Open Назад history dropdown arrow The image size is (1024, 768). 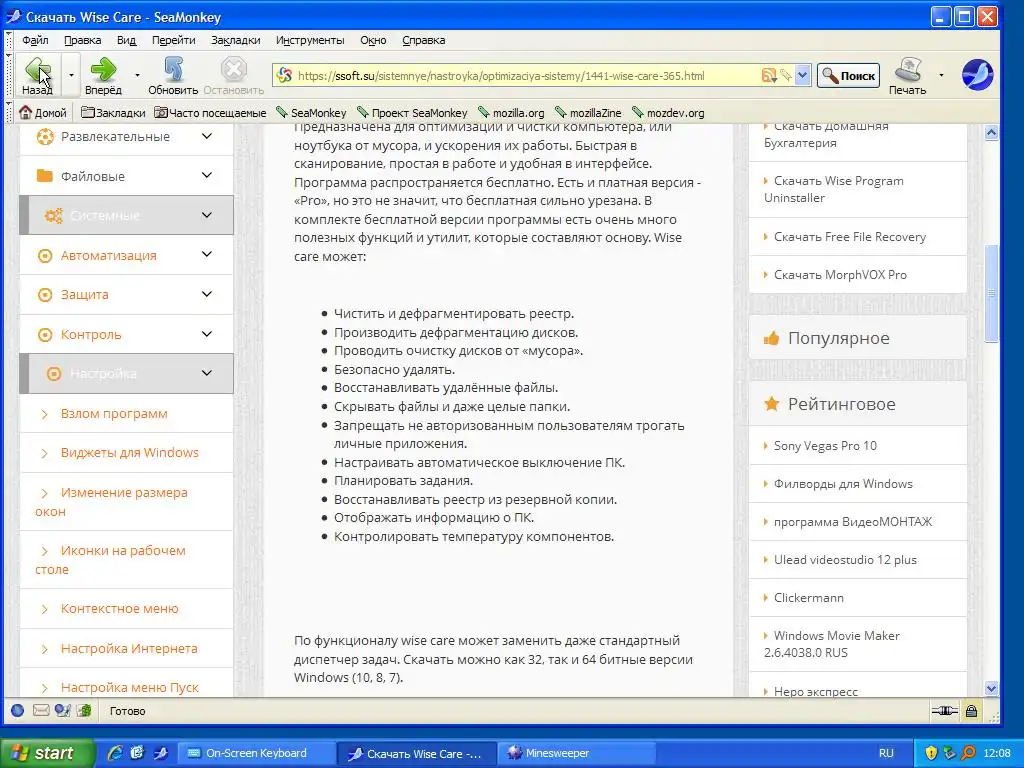(x=71, y=75)
